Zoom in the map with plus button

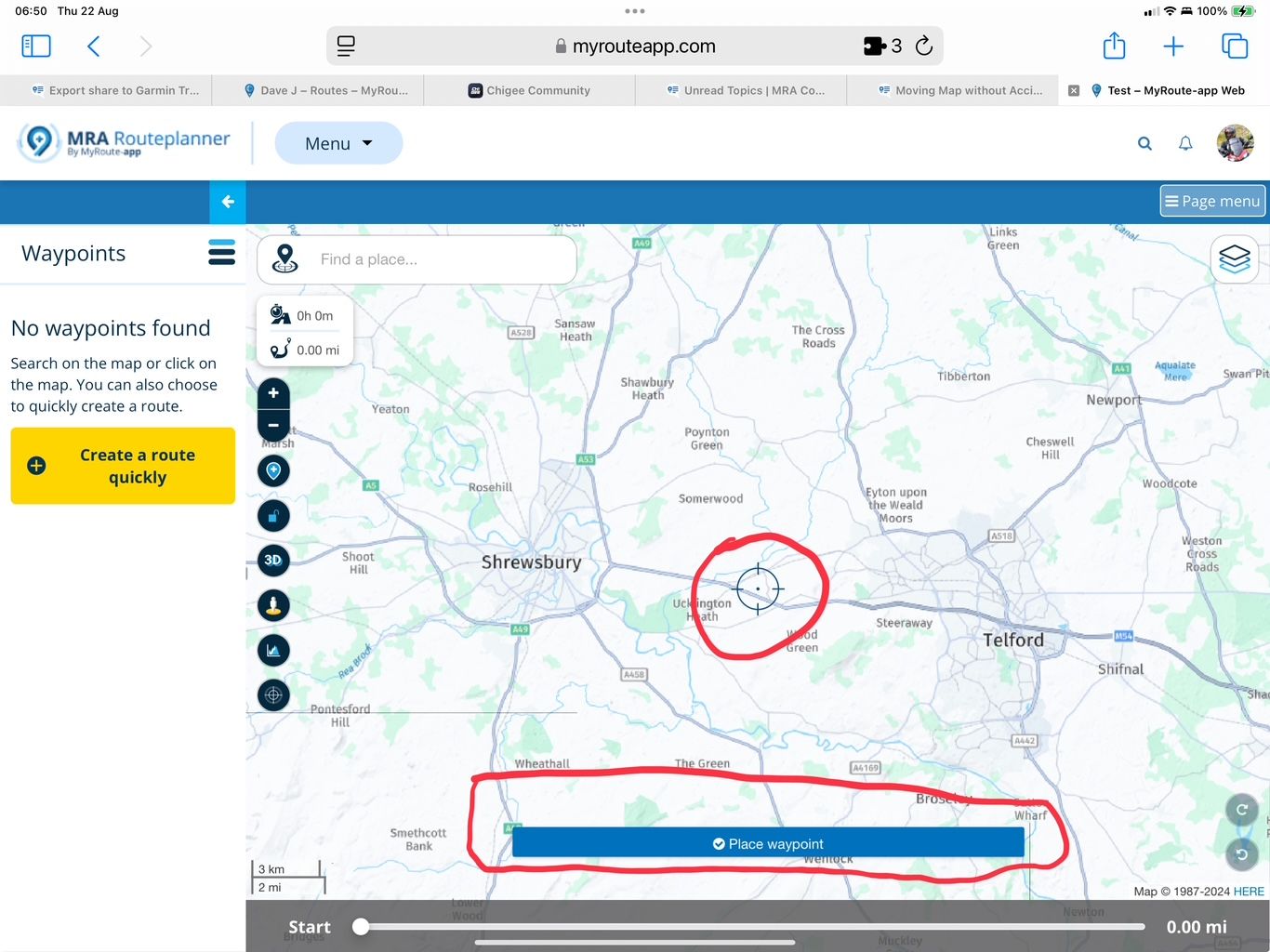click(273, 393)
